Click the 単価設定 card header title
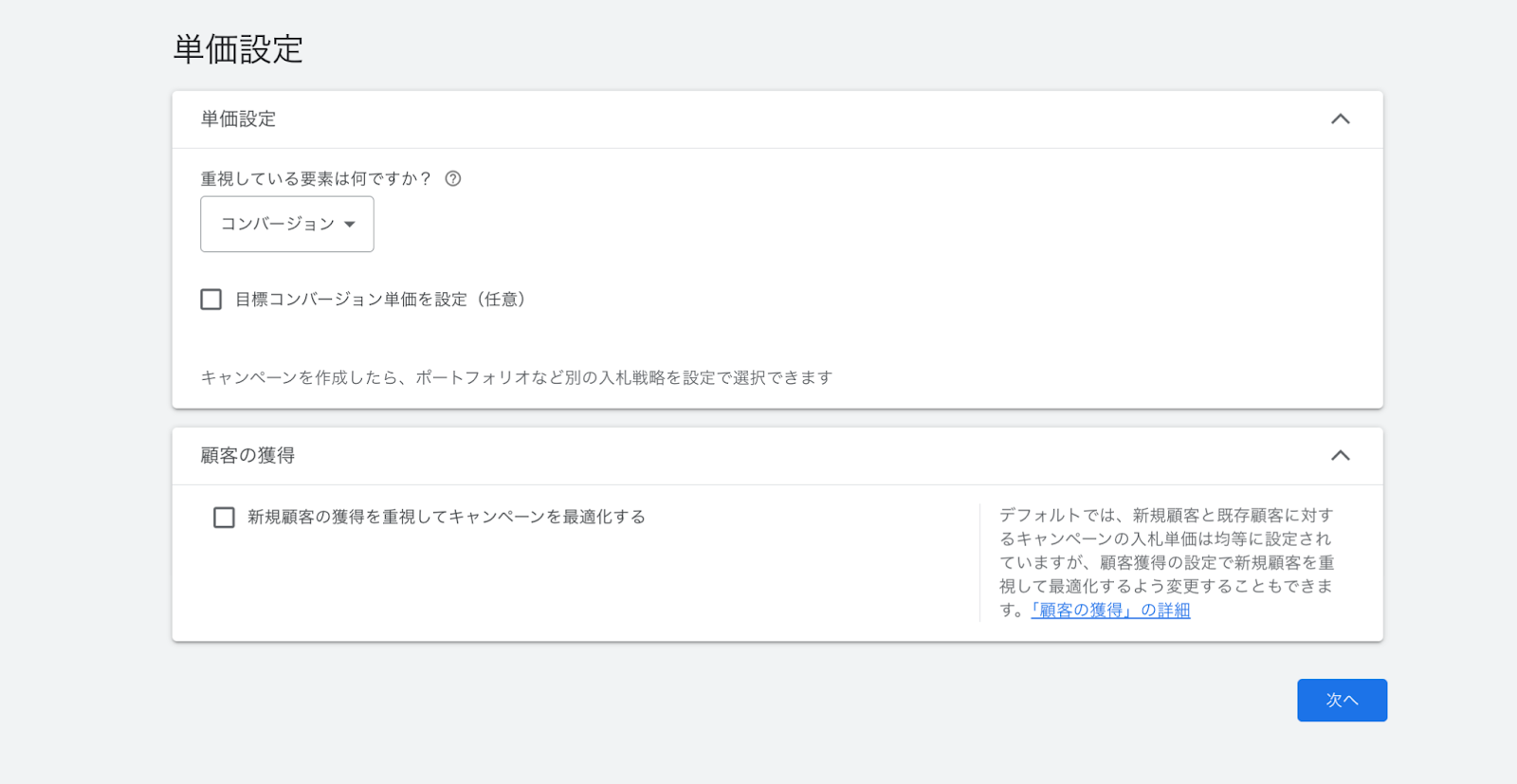Image resolution: width=1517 pixels, height=784 pixels. pos(238,119)
